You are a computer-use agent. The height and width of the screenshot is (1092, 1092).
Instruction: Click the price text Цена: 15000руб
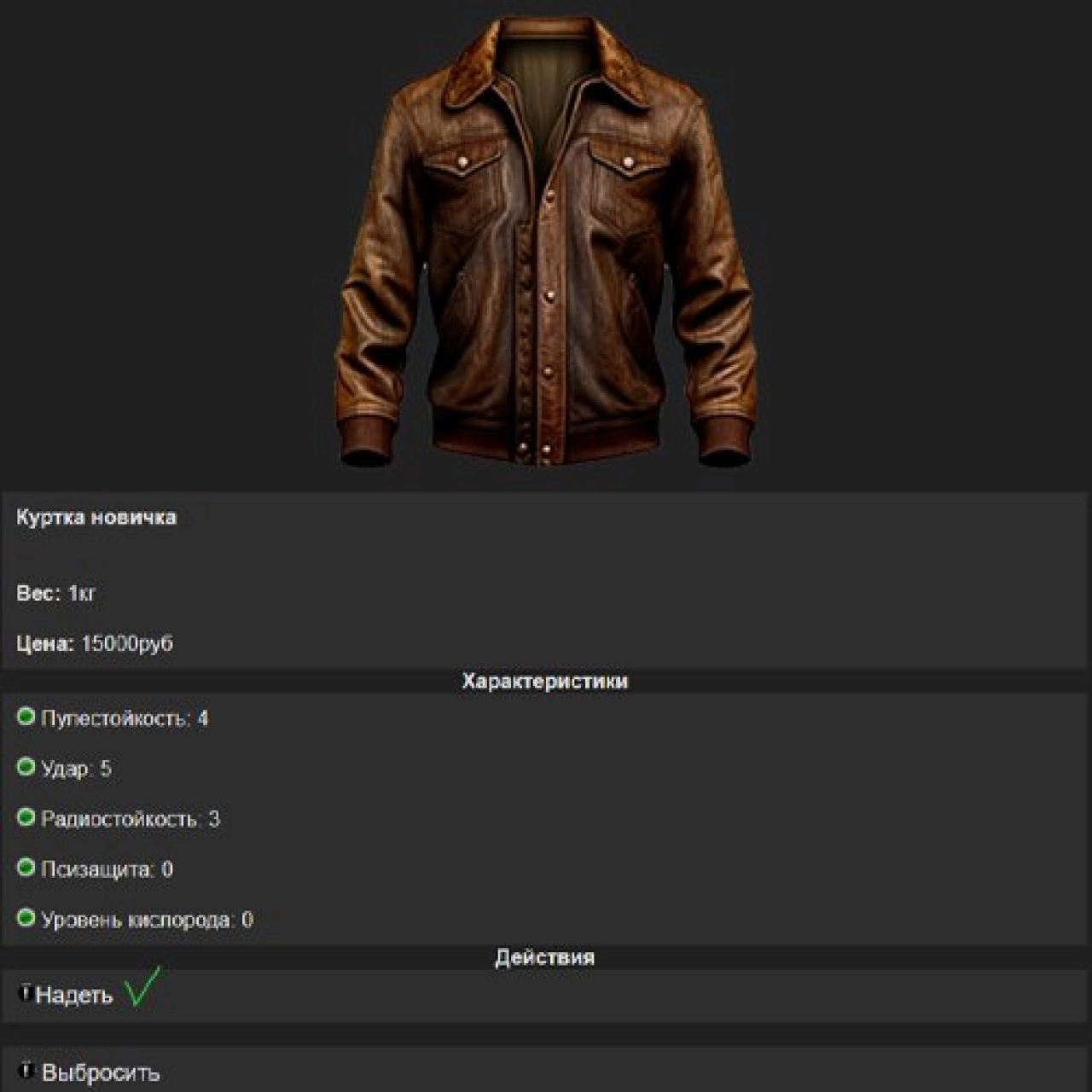click(x=95, y=644)
